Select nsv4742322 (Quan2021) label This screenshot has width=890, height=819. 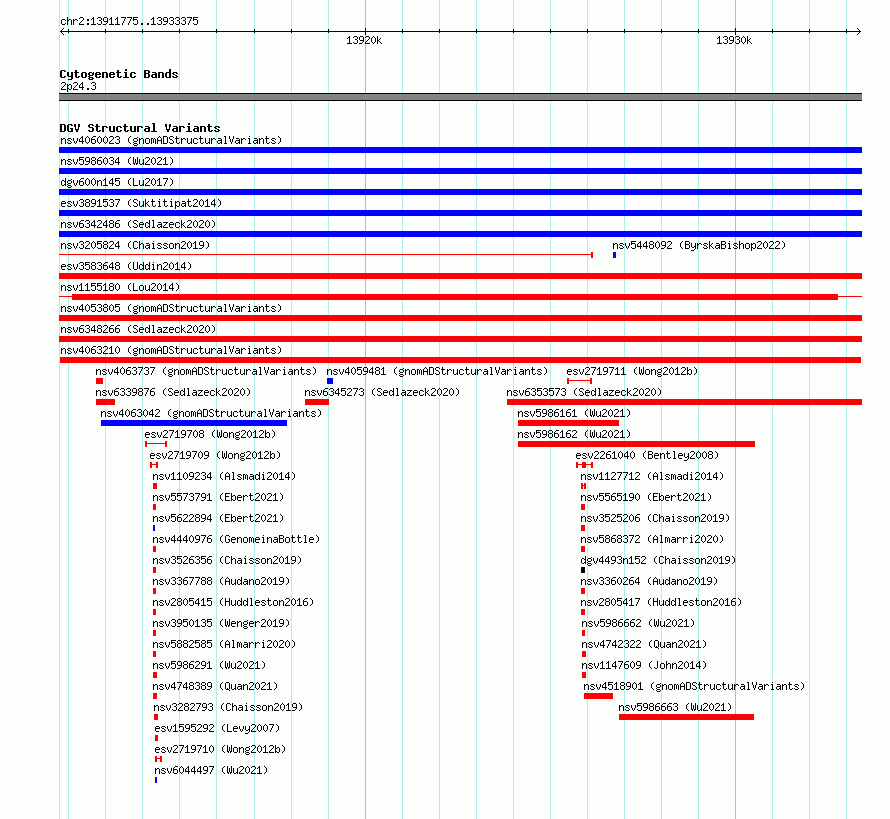(644, 644)
